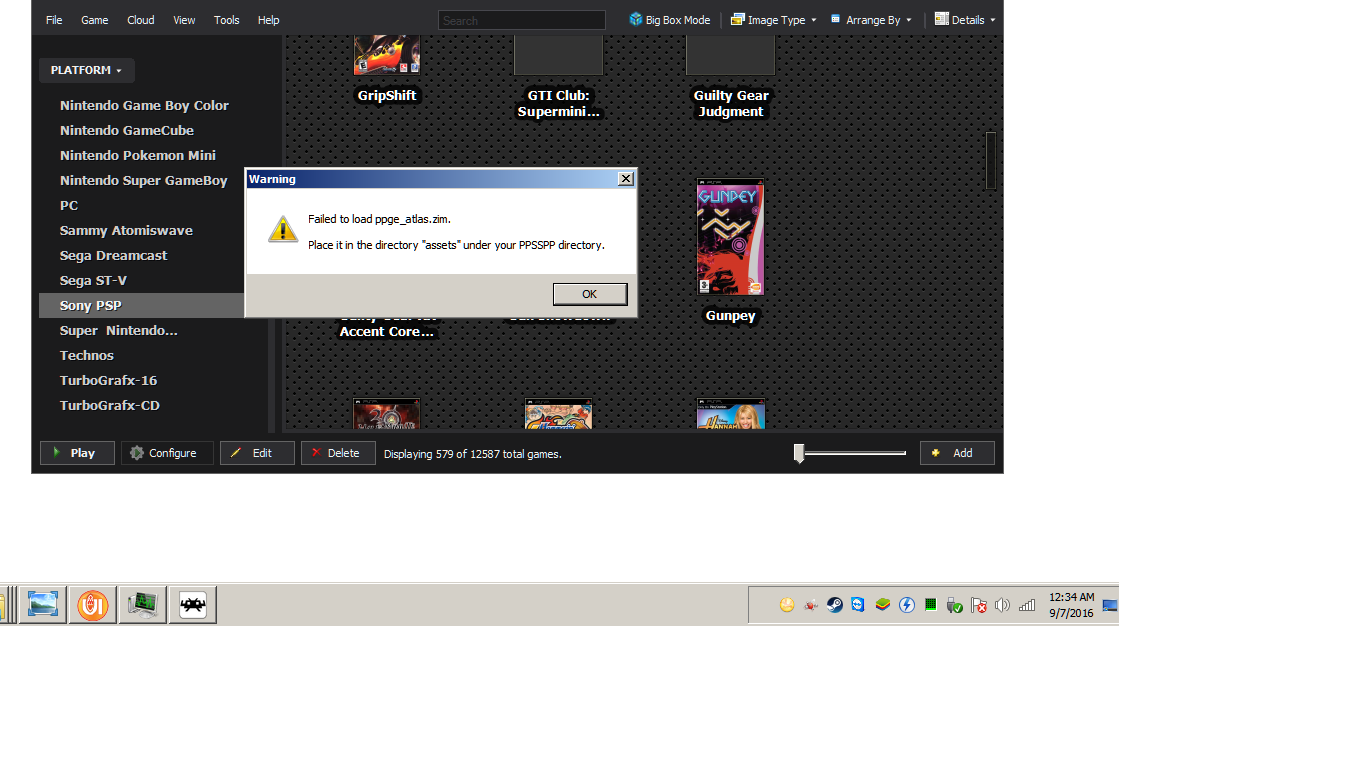Click the Edit button

[x=257, y=453]
